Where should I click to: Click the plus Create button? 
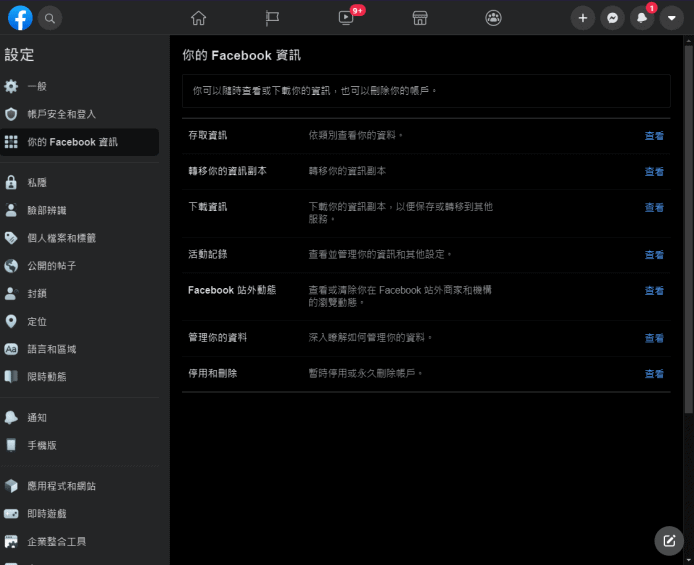[583, 18]
